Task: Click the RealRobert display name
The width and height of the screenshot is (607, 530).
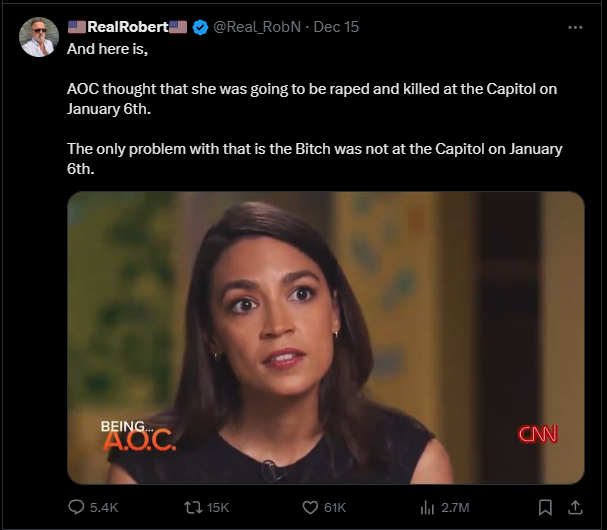Action: [127, 26]
